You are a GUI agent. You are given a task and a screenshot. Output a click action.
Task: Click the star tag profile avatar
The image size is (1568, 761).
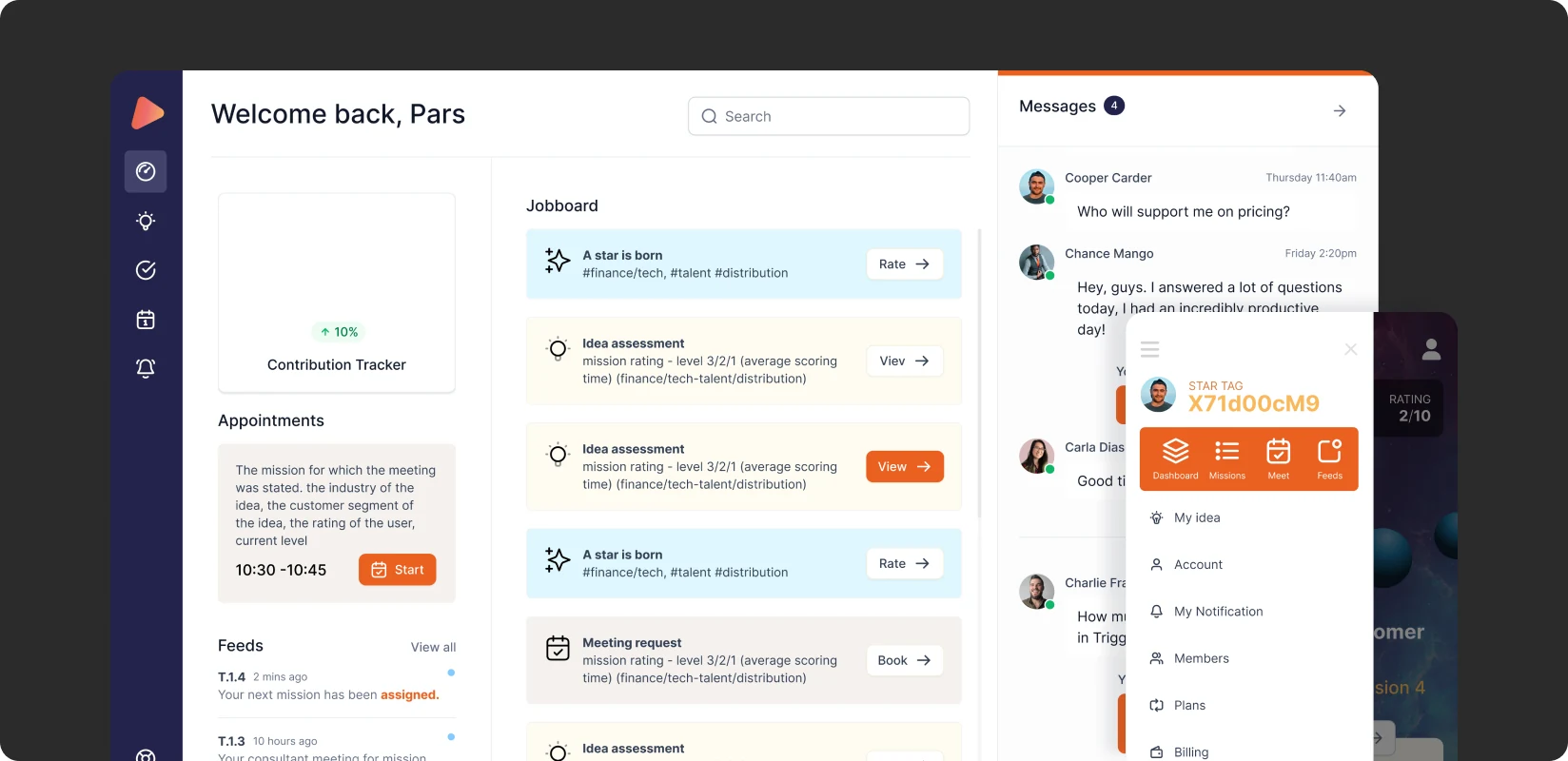(1158, 394)
